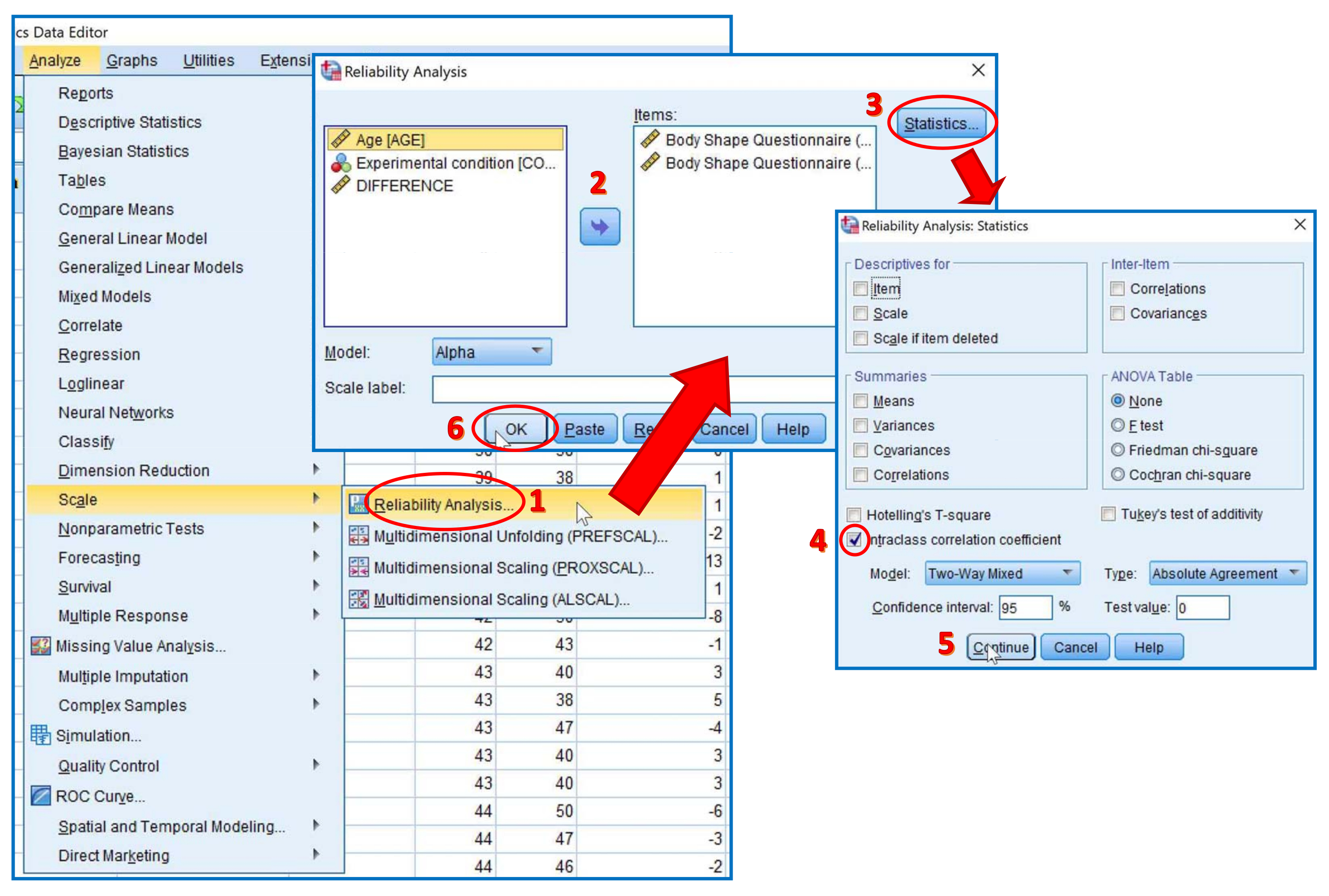This screenshot has width=1329, height=896.
Task: Uncheck Intraclass correlation coefficient checkbox
Action: [x=855, y=539]
